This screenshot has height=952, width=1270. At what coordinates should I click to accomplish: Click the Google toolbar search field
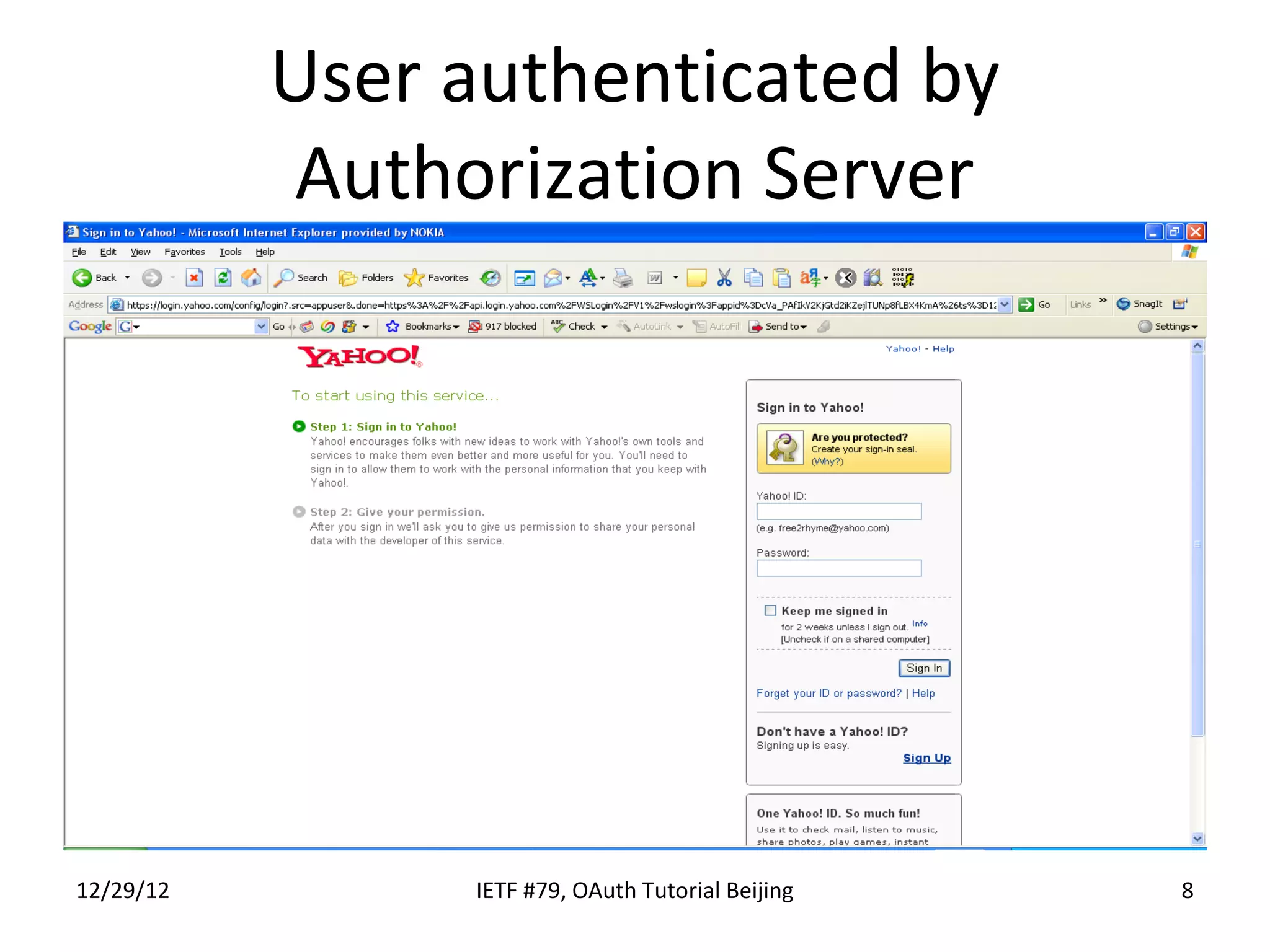193,326
